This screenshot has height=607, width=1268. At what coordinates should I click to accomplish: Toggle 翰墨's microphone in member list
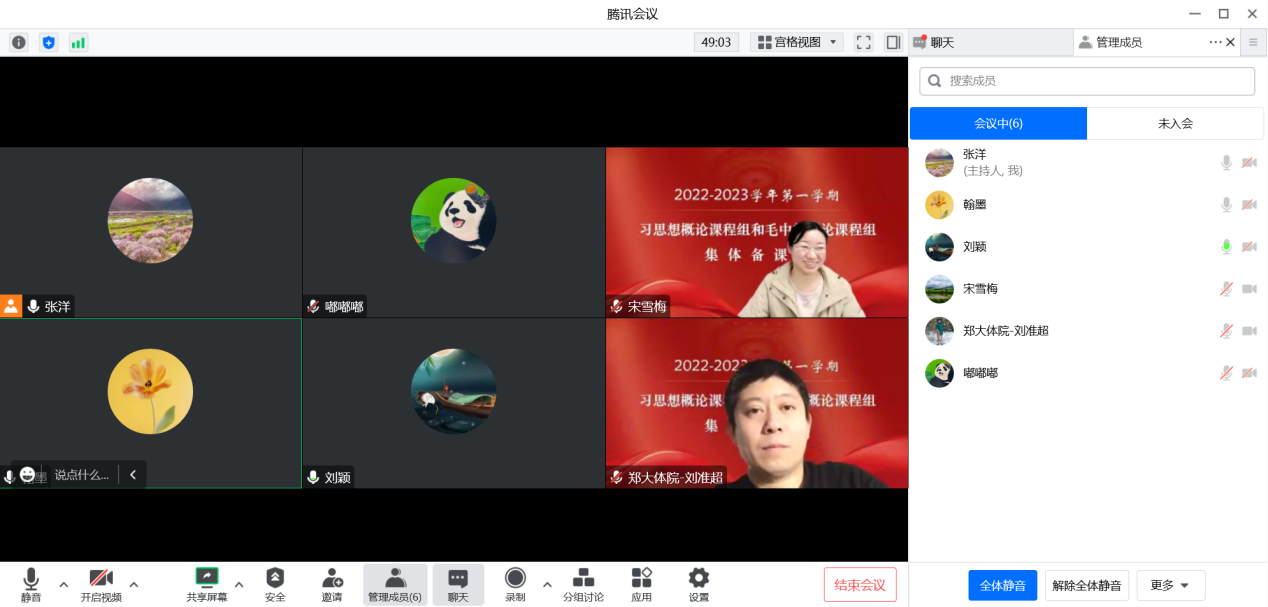click(1226, 204)
